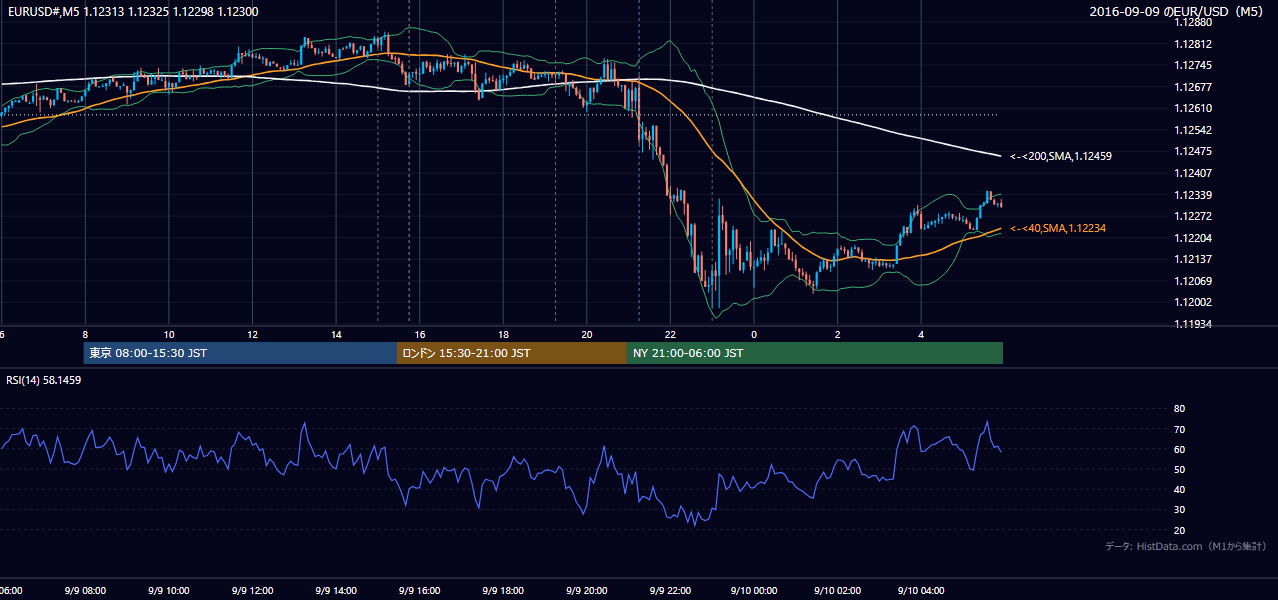The width and height of the screenshot is (1278, 600).
Task: Click the 1.12137 price axis label
Action: tap(1195, 259)
